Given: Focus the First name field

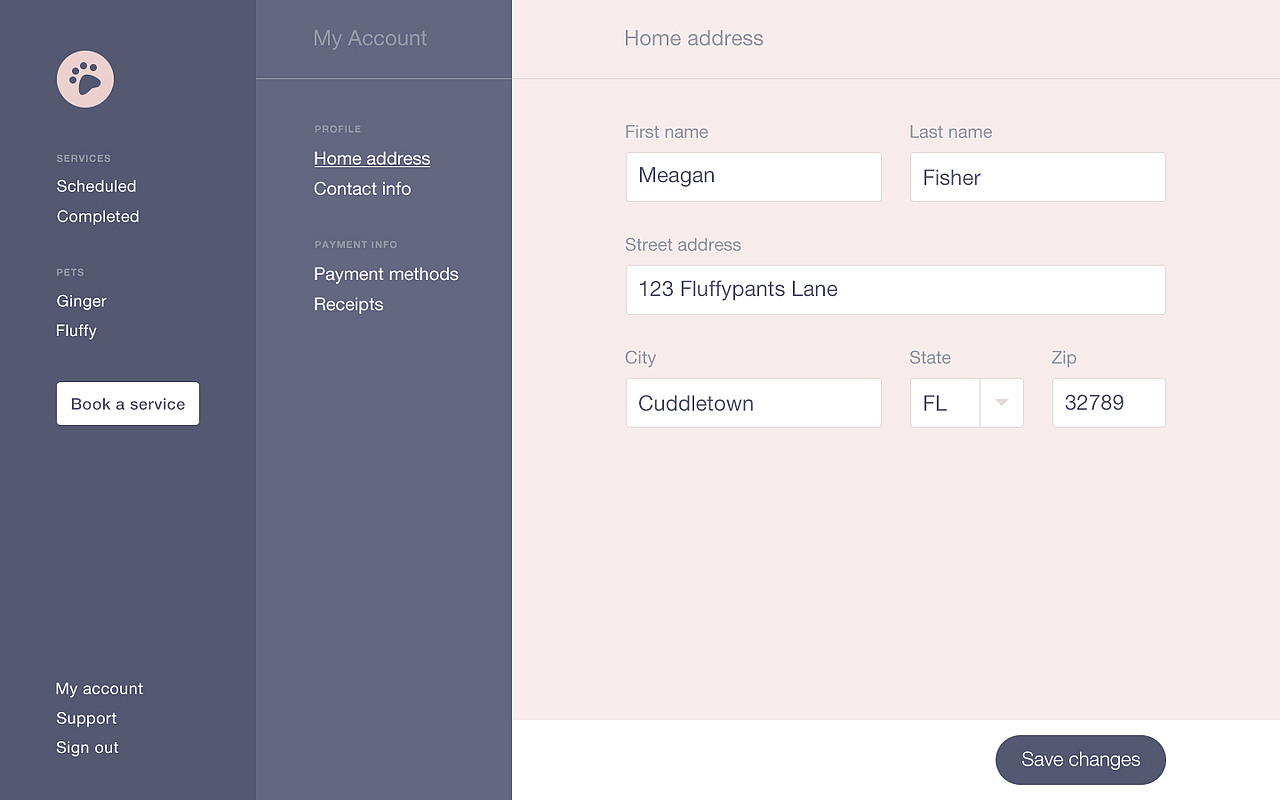Looking at the screenshot, I should 754,177.
